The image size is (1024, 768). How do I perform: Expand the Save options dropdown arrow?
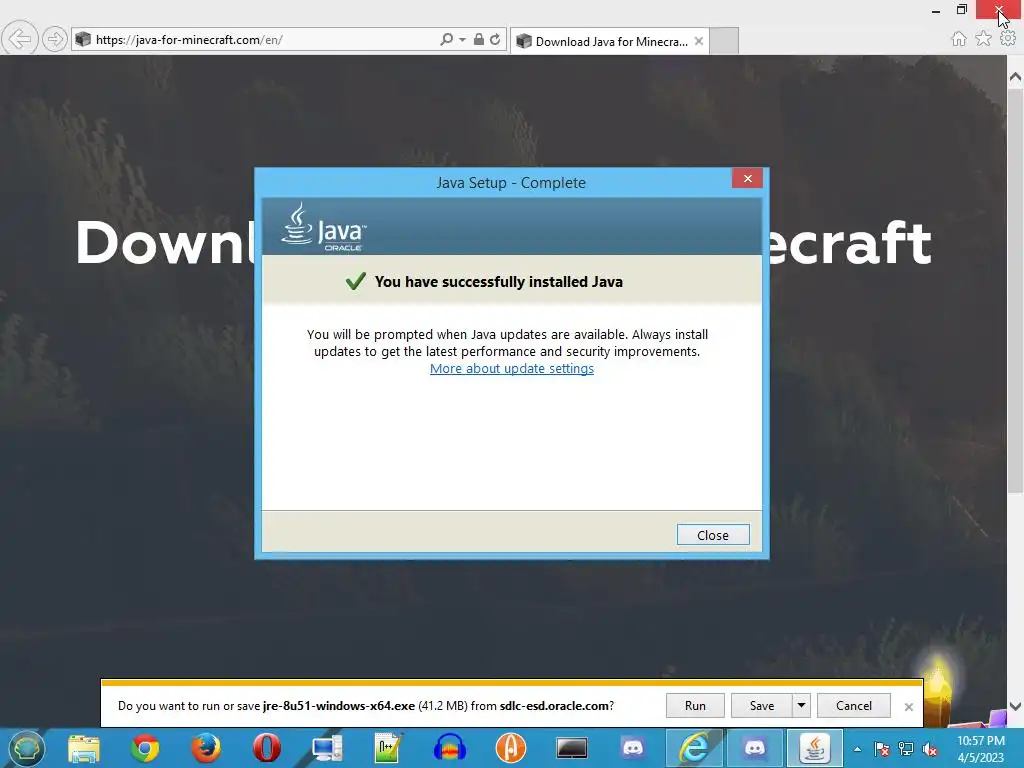[801, 705]
